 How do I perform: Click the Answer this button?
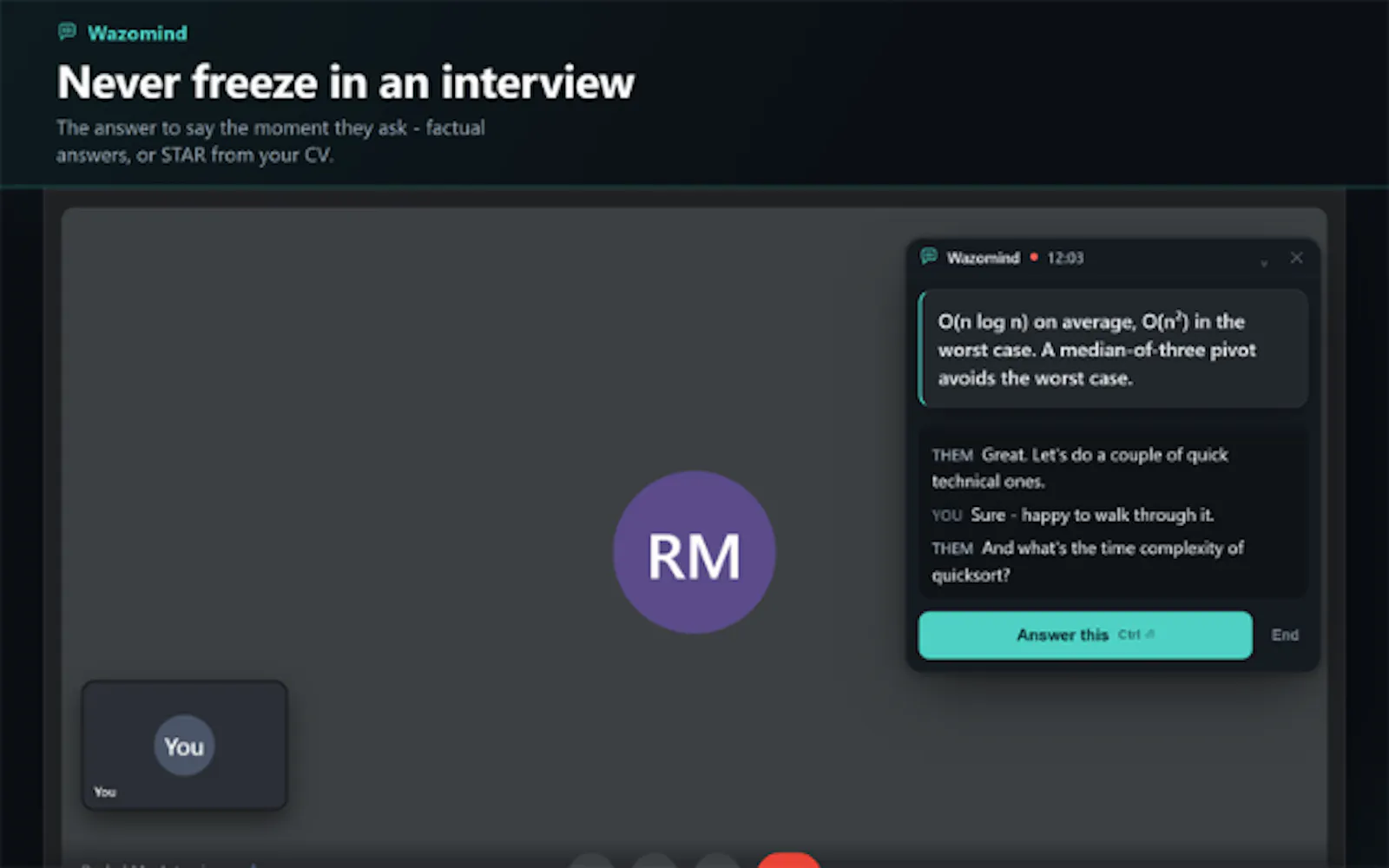click(1084, 635)
